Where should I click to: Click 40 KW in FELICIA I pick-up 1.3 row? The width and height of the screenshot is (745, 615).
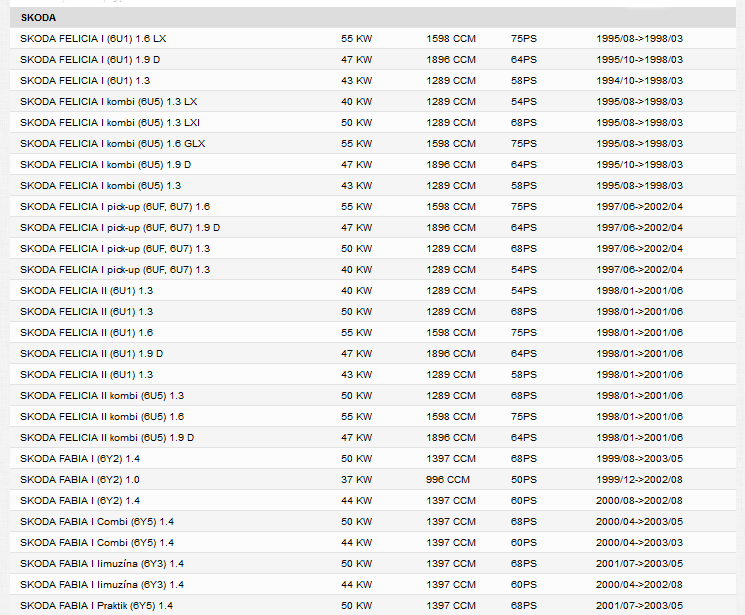click(x=356, y=269)
